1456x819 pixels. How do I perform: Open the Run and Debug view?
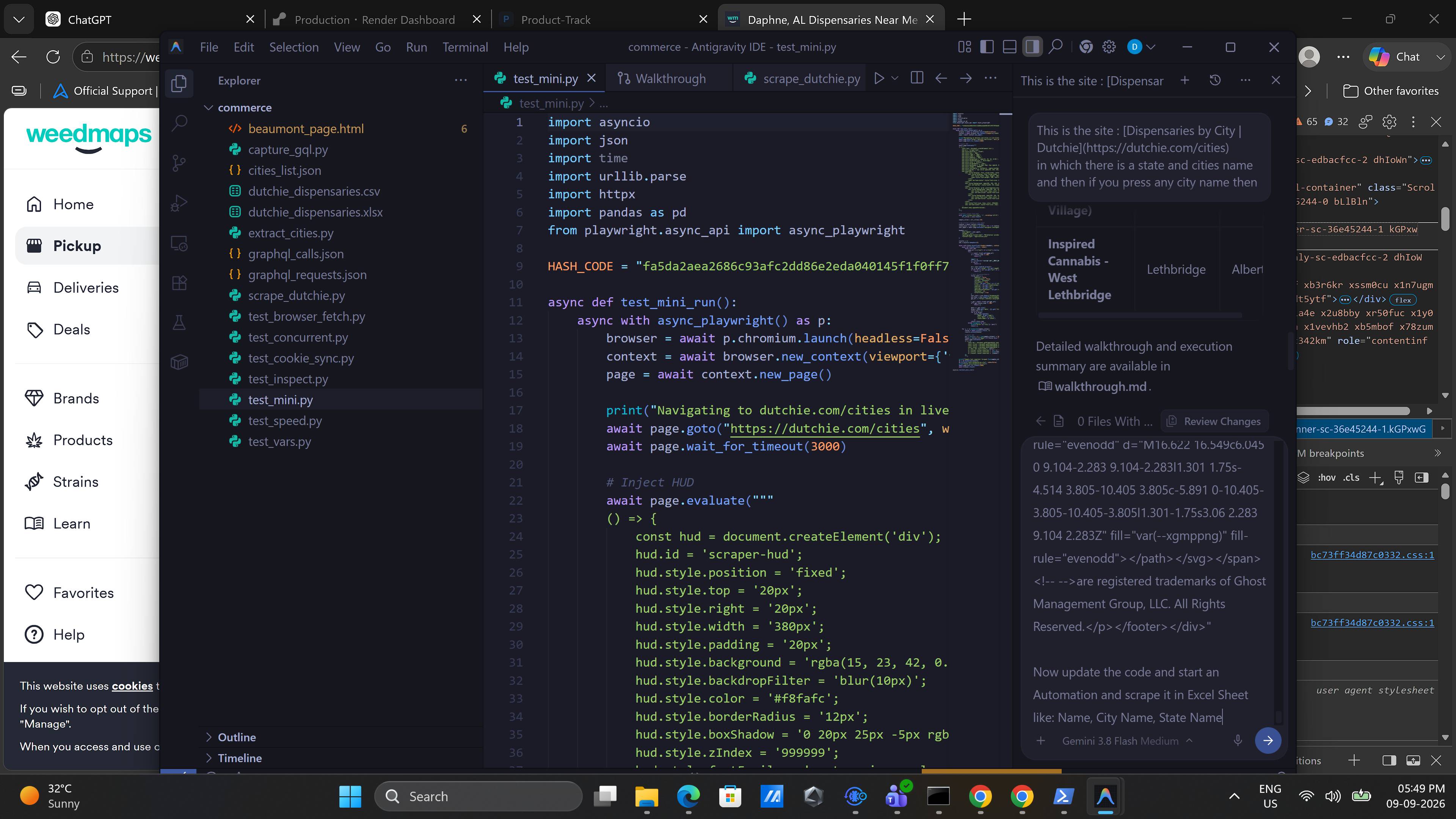179,203
